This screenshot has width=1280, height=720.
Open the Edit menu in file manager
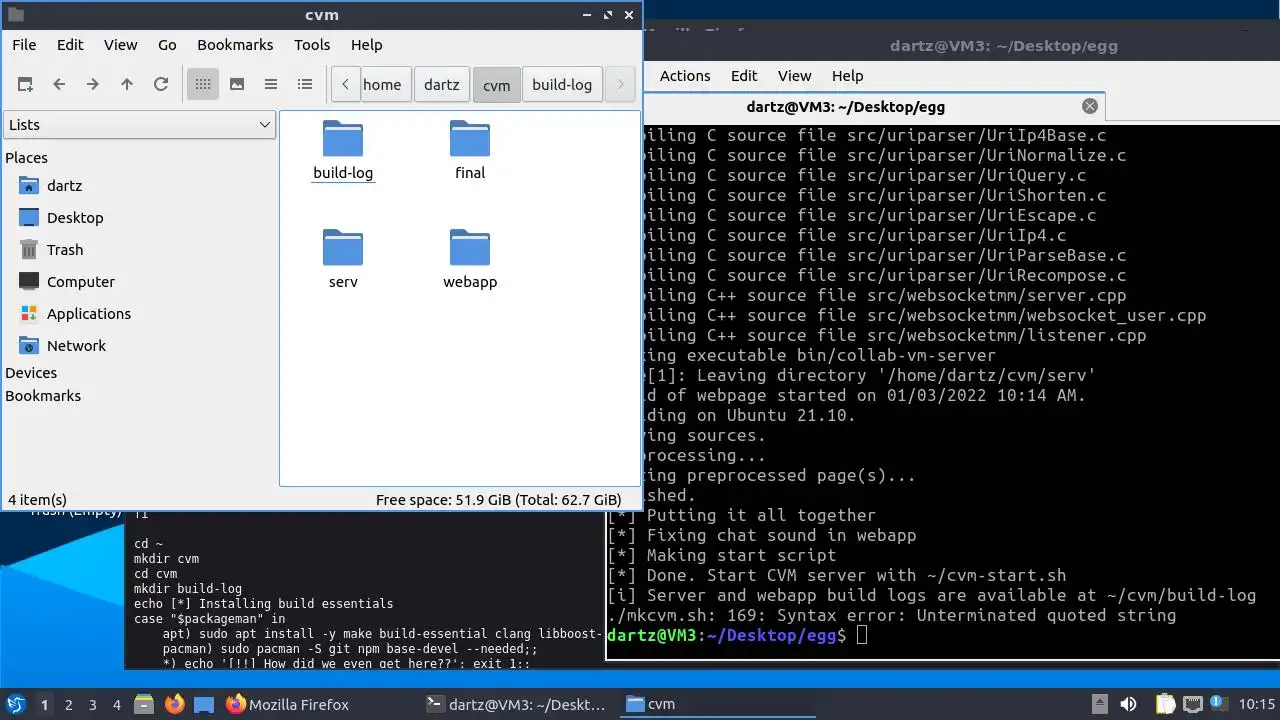click(70, 45)
